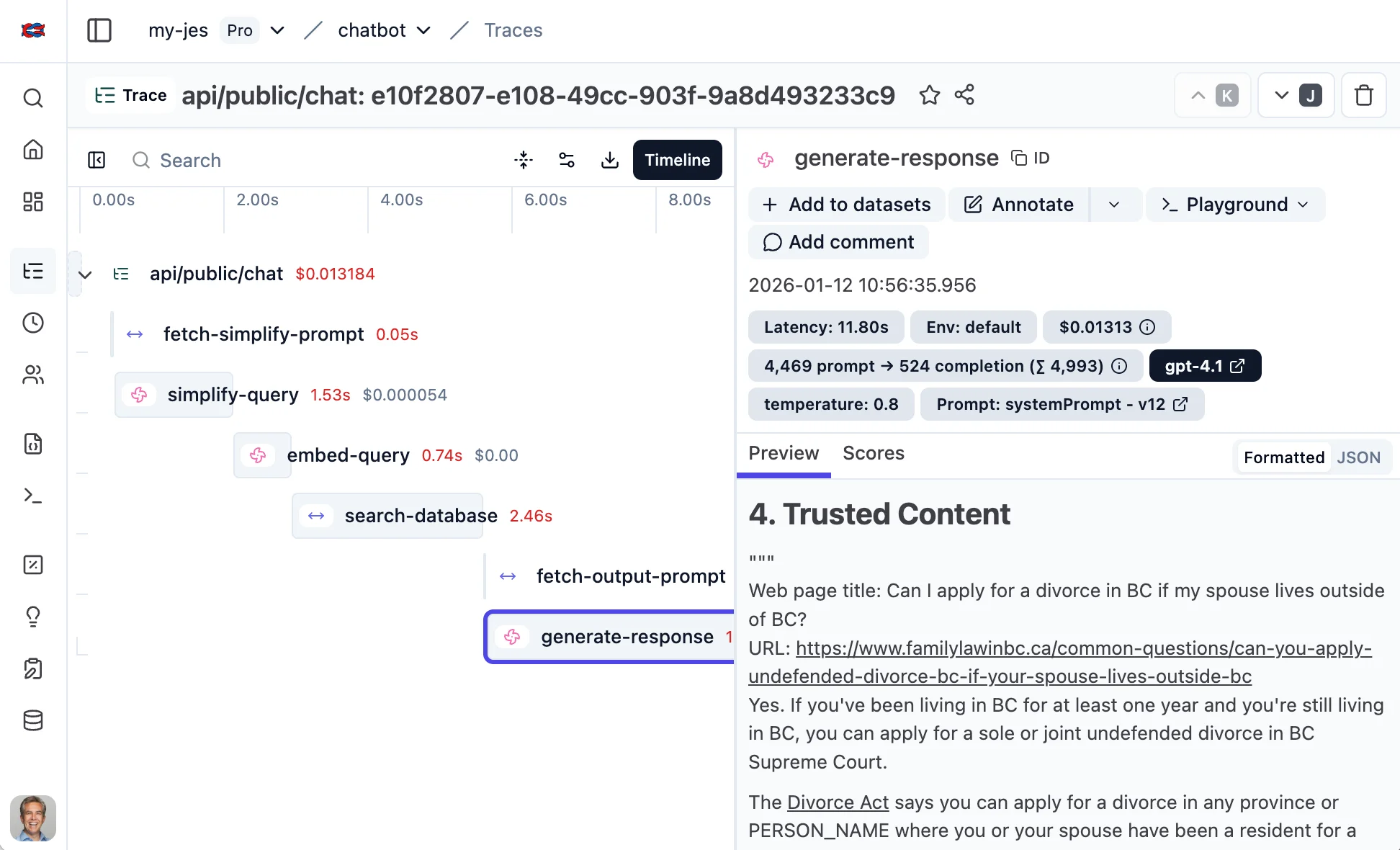Open the gpt-4.1 model link
The width and height of the screenshot is (1400, 850).
click(1205, 366)
